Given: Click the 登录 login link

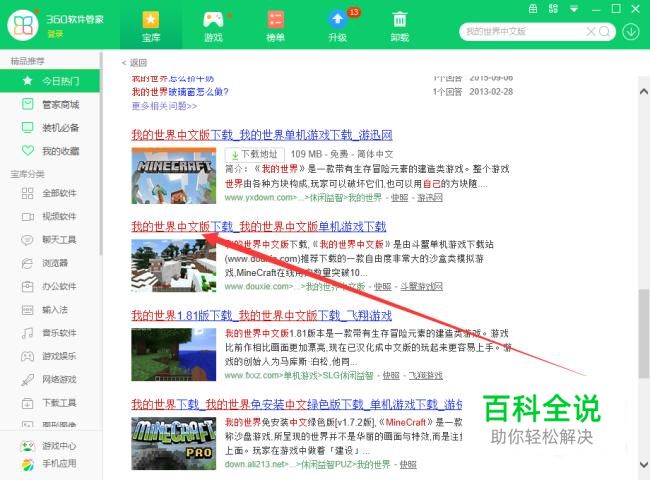Looking at the screenshot, I should pyautogui.click(x=55, y=34).
